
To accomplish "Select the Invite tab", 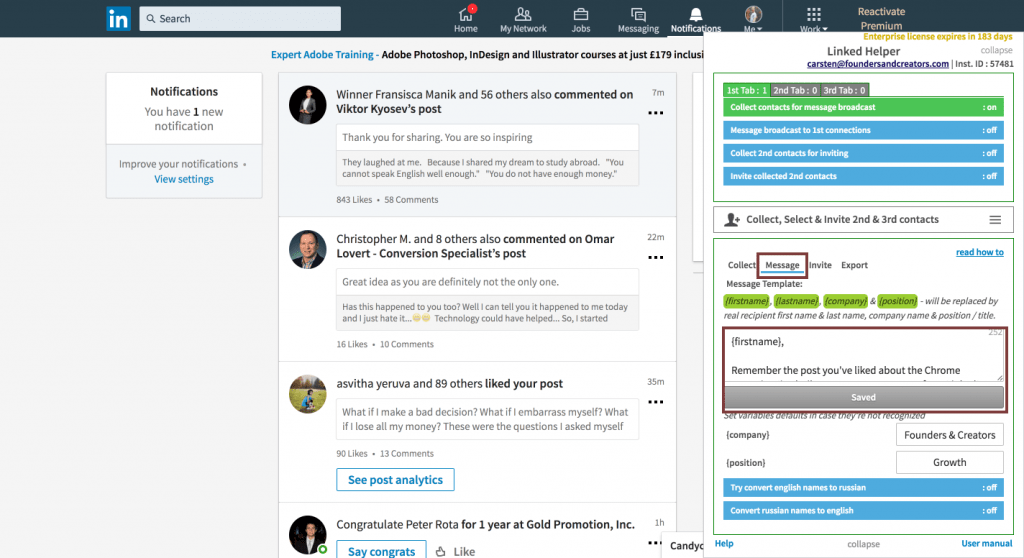I will click(820, 265).
